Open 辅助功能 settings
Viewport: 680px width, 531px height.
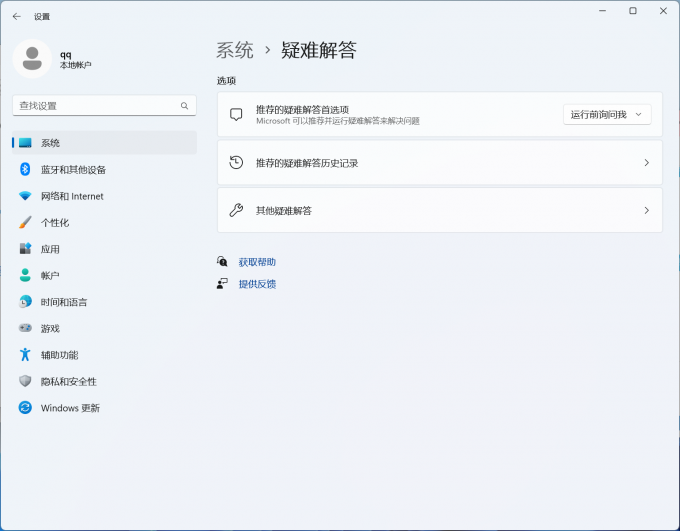click(x=105, y=355)
